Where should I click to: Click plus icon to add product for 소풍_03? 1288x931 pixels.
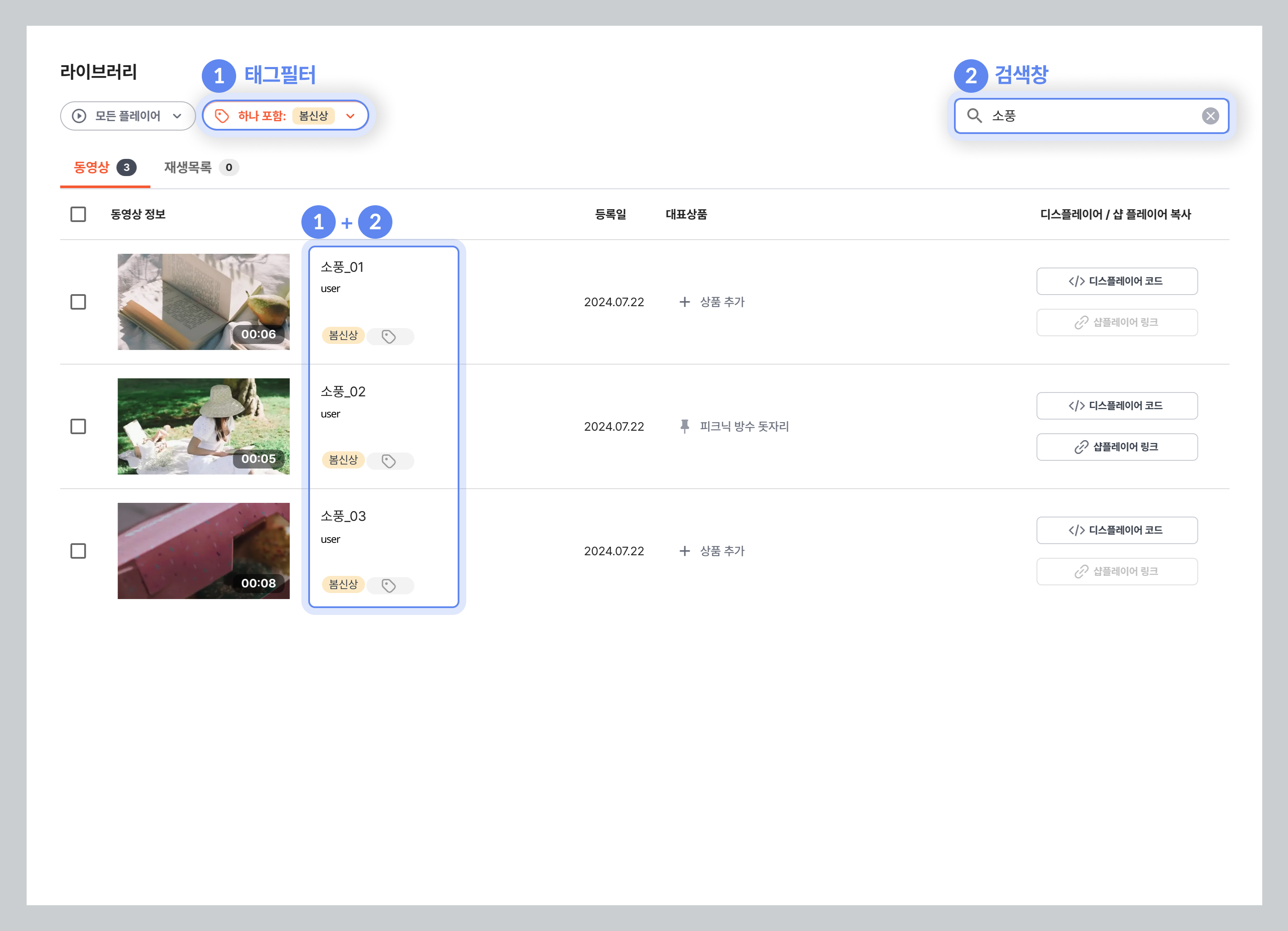pyautogui.click(x=685, y=551)
